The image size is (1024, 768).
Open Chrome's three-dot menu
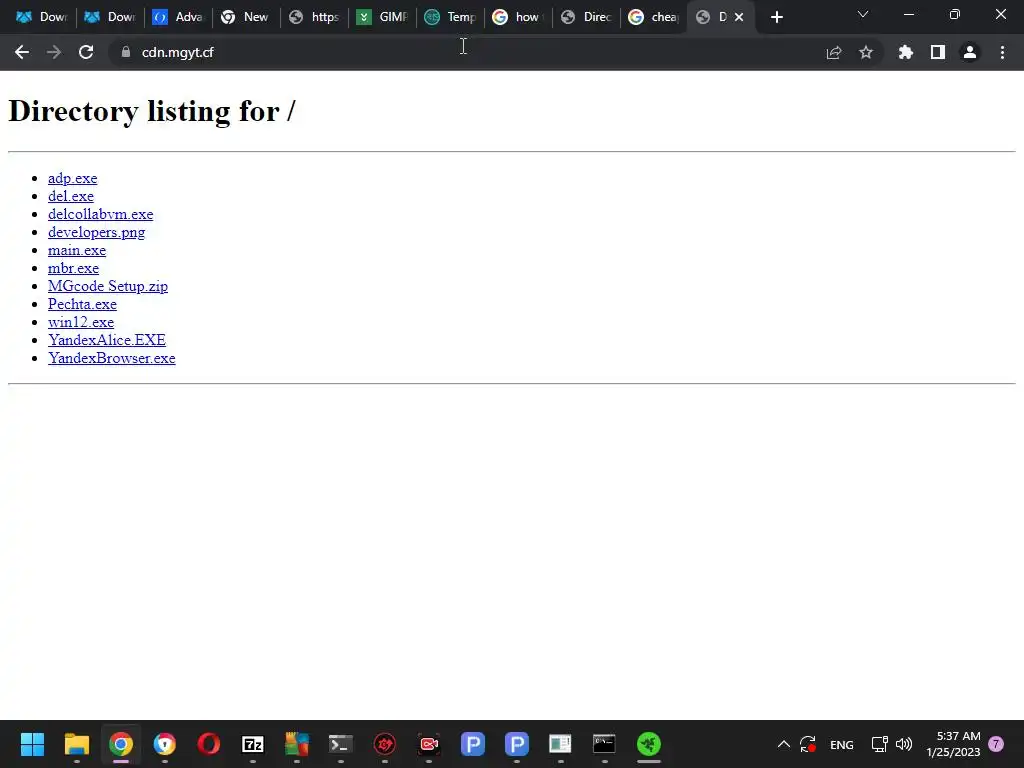(x=1002, y=52)
